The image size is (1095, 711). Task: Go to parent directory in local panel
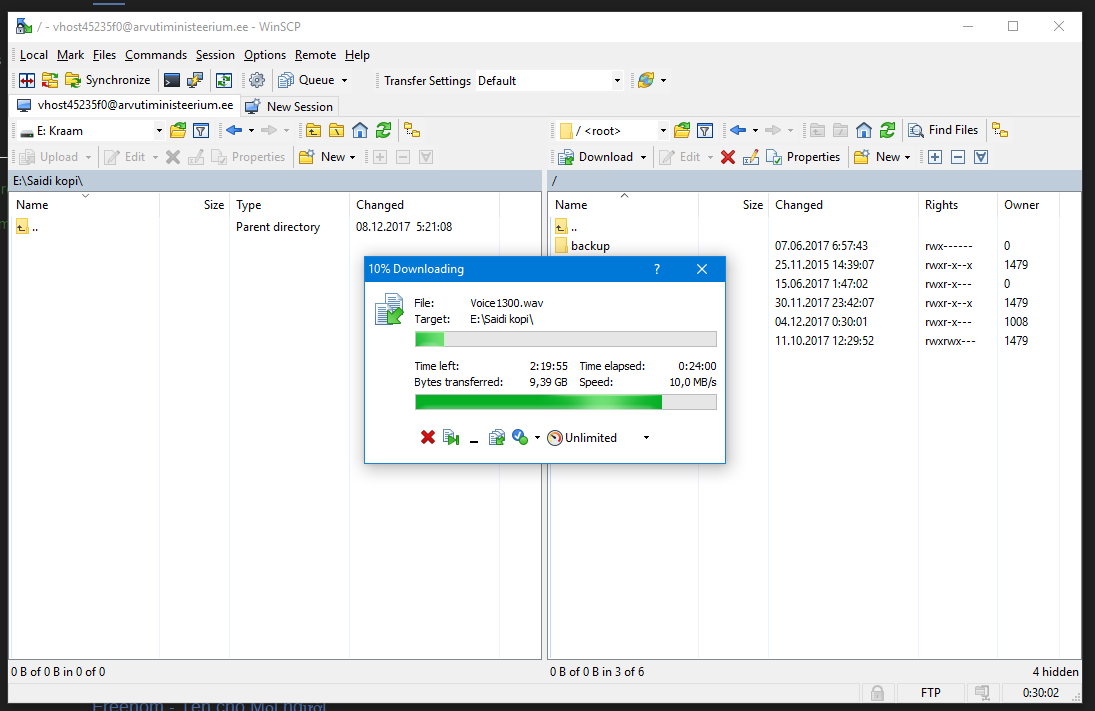pyautogui.click(x=314, y=131)
